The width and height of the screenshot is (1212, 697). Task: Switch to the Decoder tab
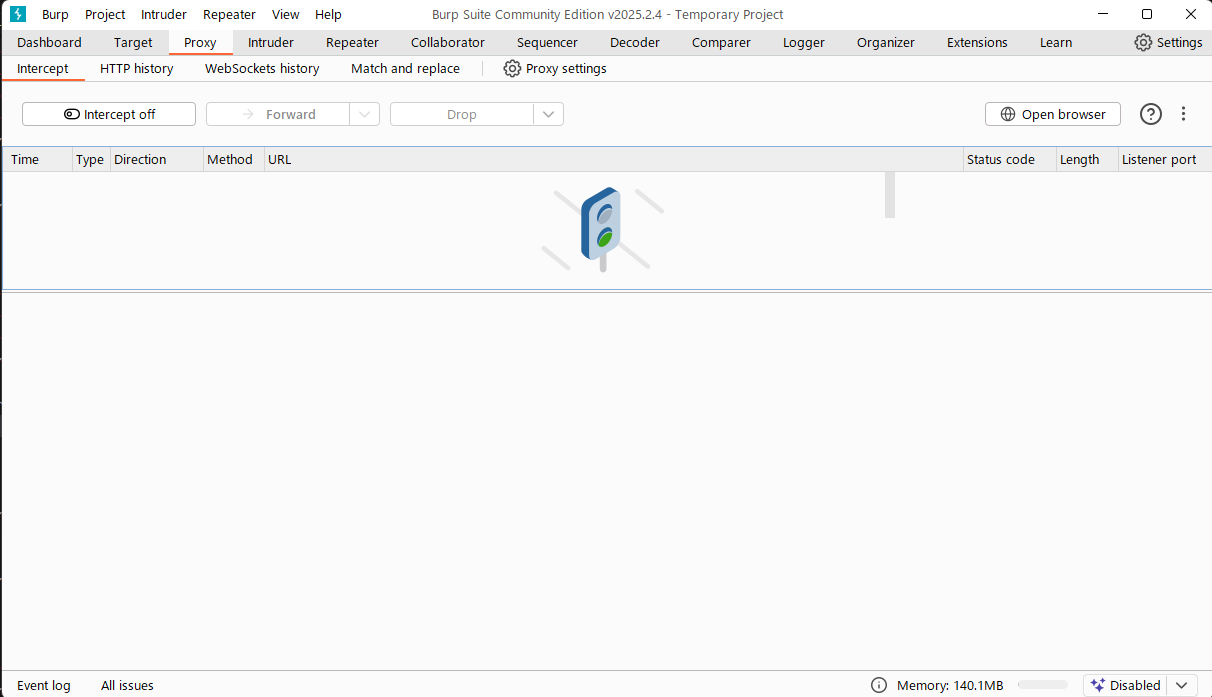click(635, 42)
